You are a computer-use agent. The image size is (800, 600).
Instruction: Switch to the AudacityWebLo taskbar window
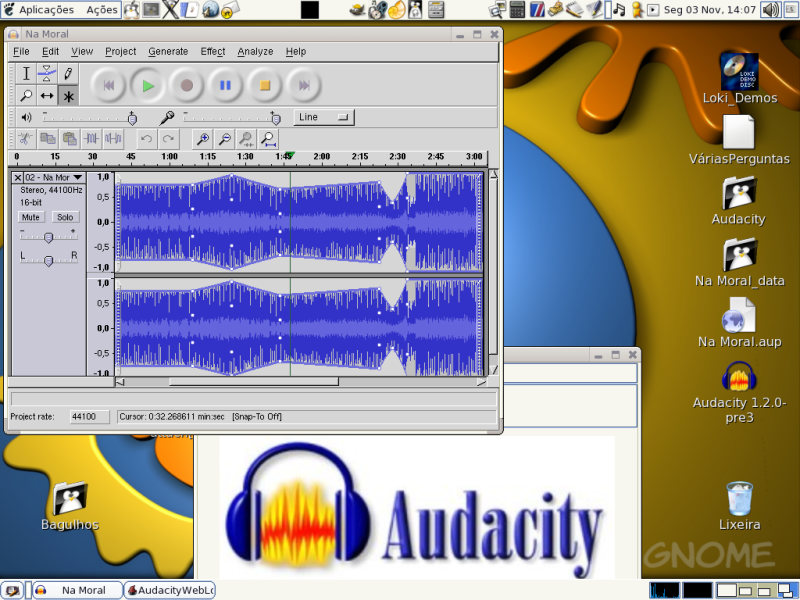pos(170,590)
